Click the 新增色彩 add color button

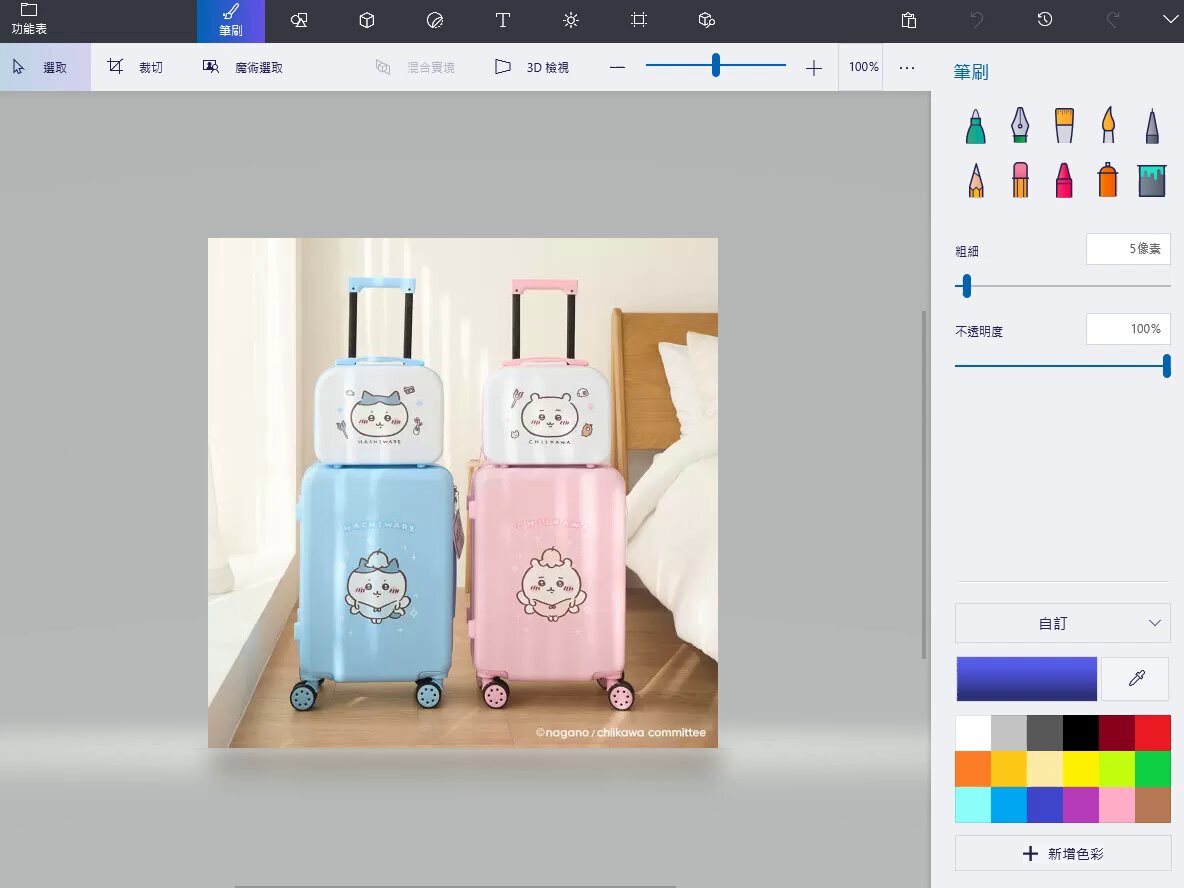tap(1062, 853)
